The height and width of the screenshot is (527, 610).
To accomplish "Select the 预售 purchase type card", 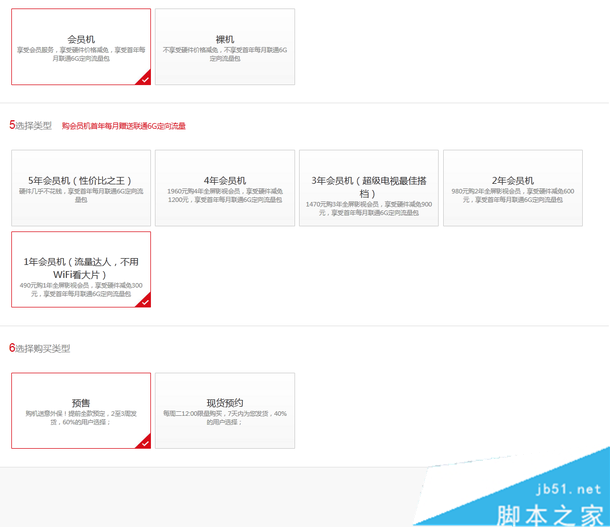I will (x=81, y=411).
